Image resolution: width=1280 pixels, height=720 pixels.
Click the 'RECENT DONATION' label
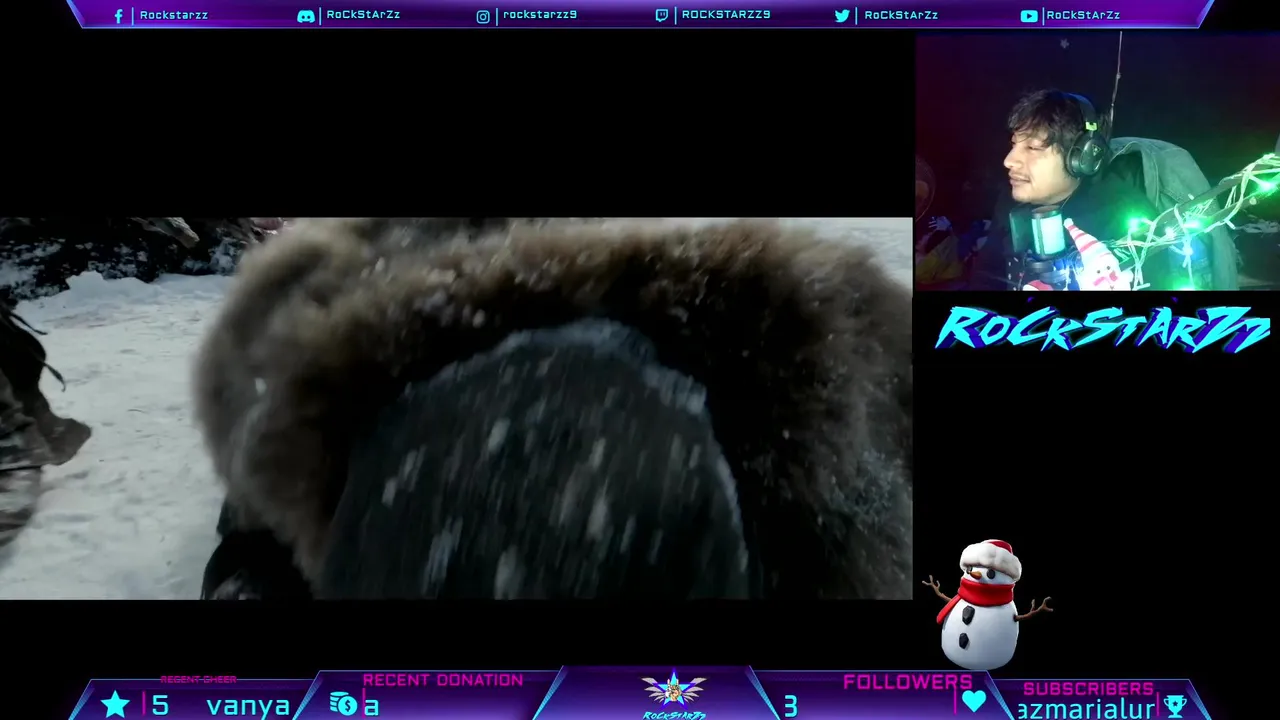pyautogui.click(x=443, y=680)
